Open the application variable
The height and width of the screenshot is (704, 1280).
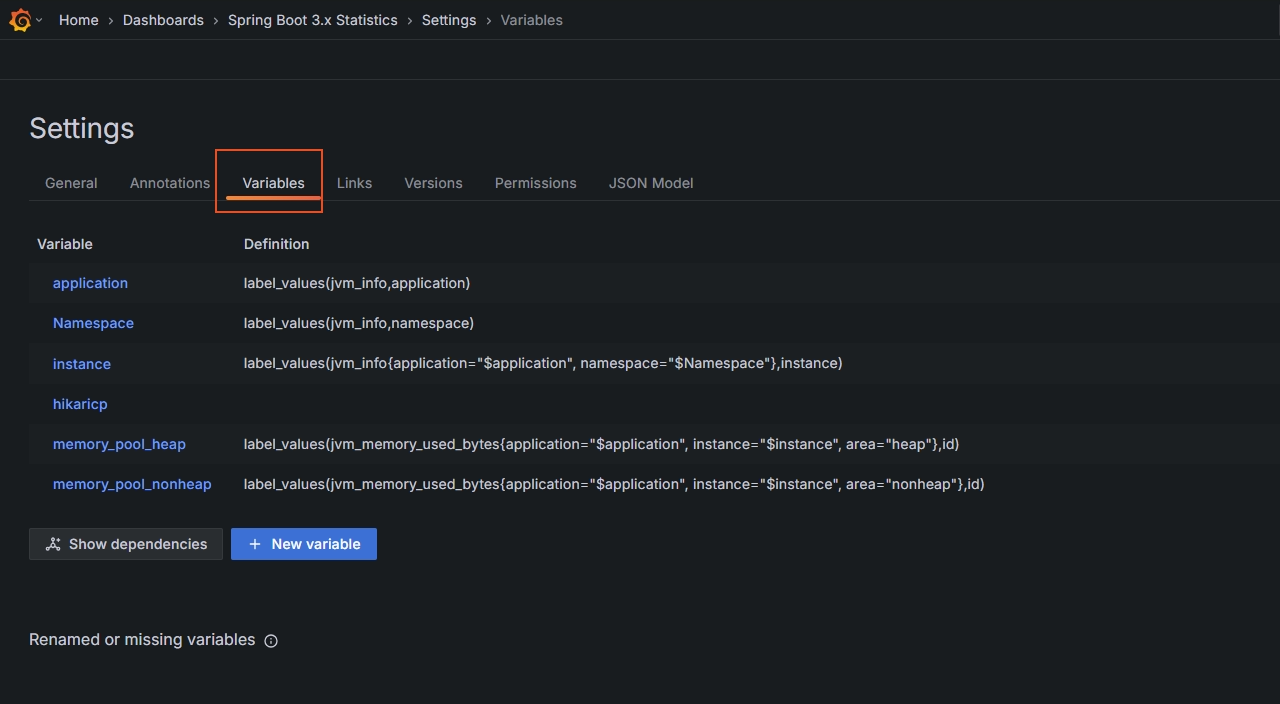pyautogui.click(x=90, y=283)
